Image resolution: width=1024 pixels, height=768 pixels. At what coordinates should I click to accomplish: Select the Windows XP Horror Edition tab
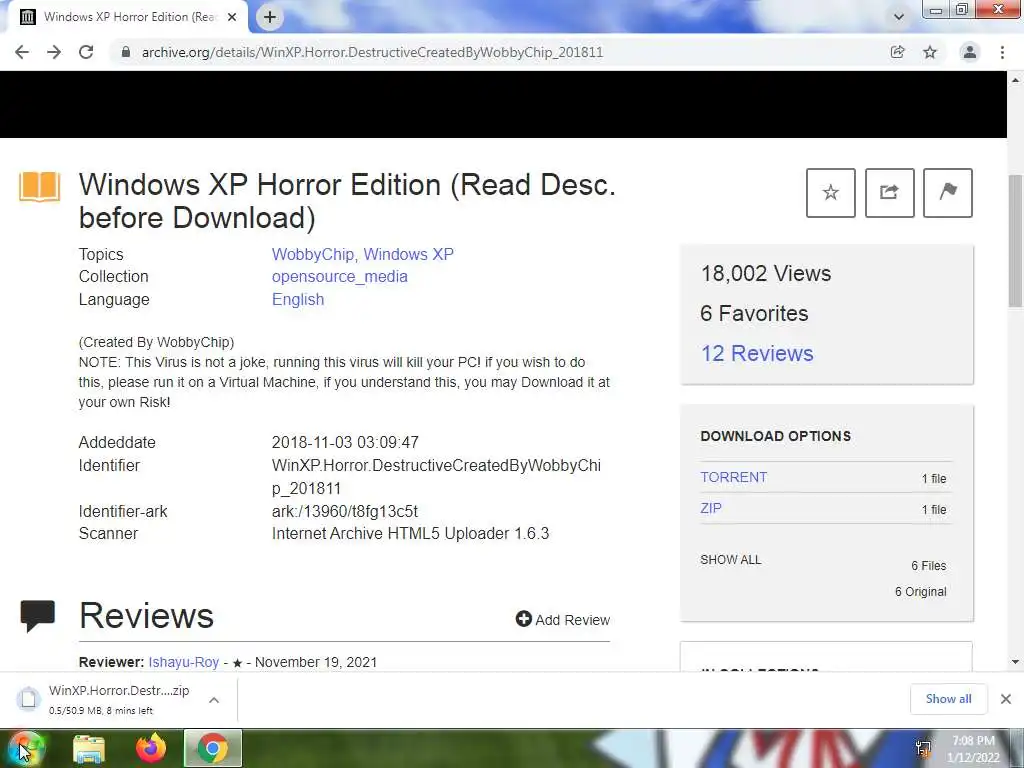click(129, 17)
